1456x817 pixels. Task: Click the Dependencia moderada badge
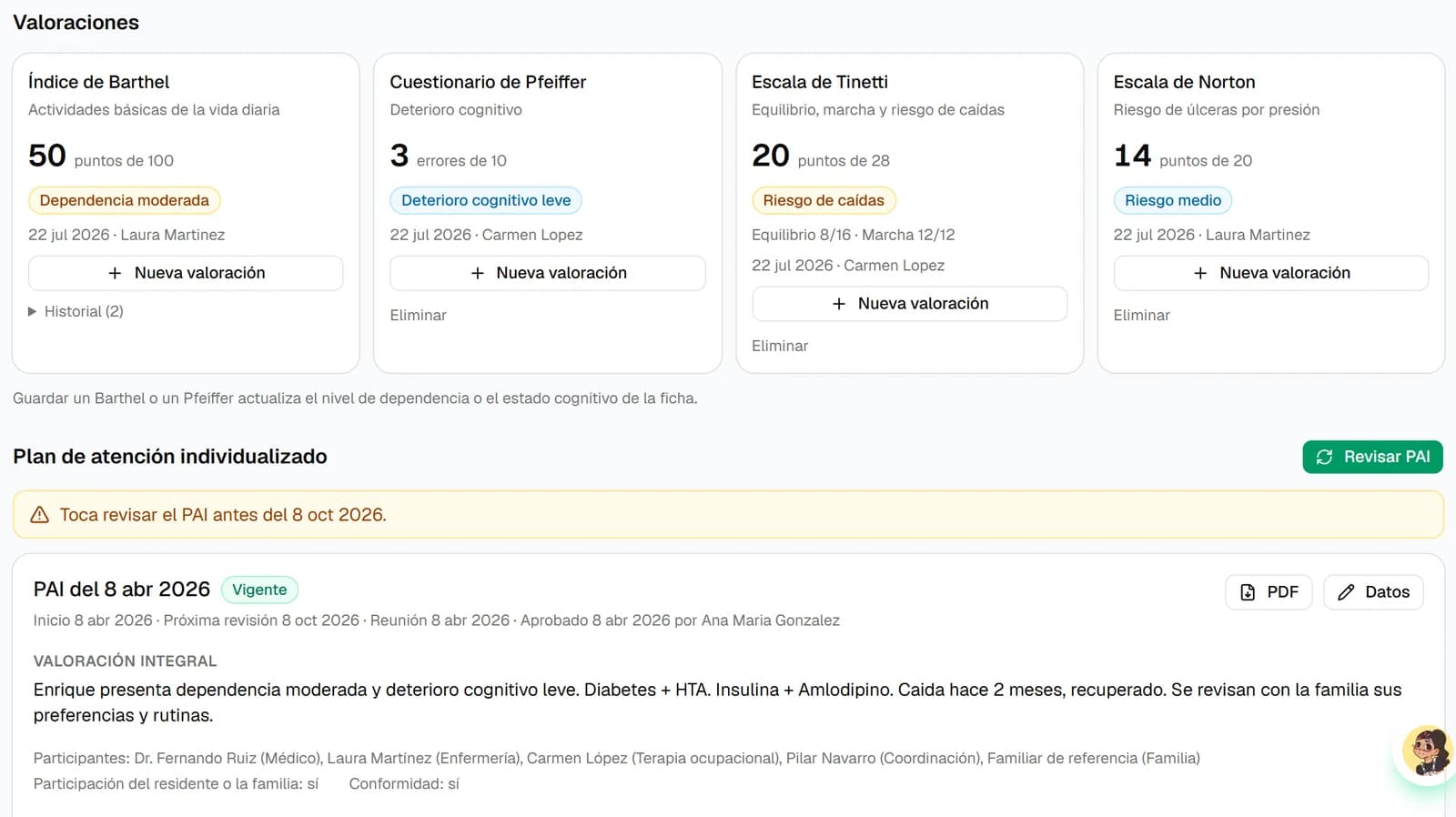coord(125,200)
